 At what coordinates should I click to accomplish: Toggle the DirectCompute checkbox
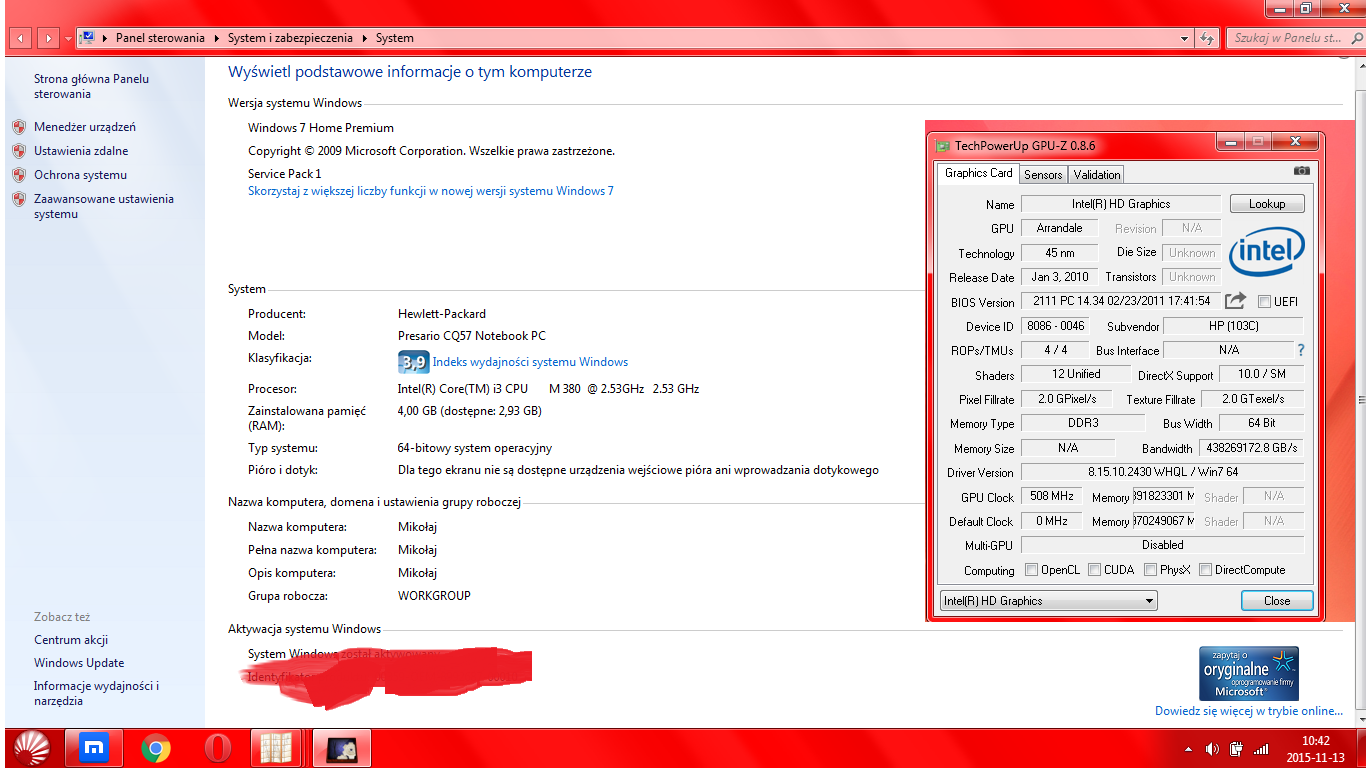[1205, 570]
